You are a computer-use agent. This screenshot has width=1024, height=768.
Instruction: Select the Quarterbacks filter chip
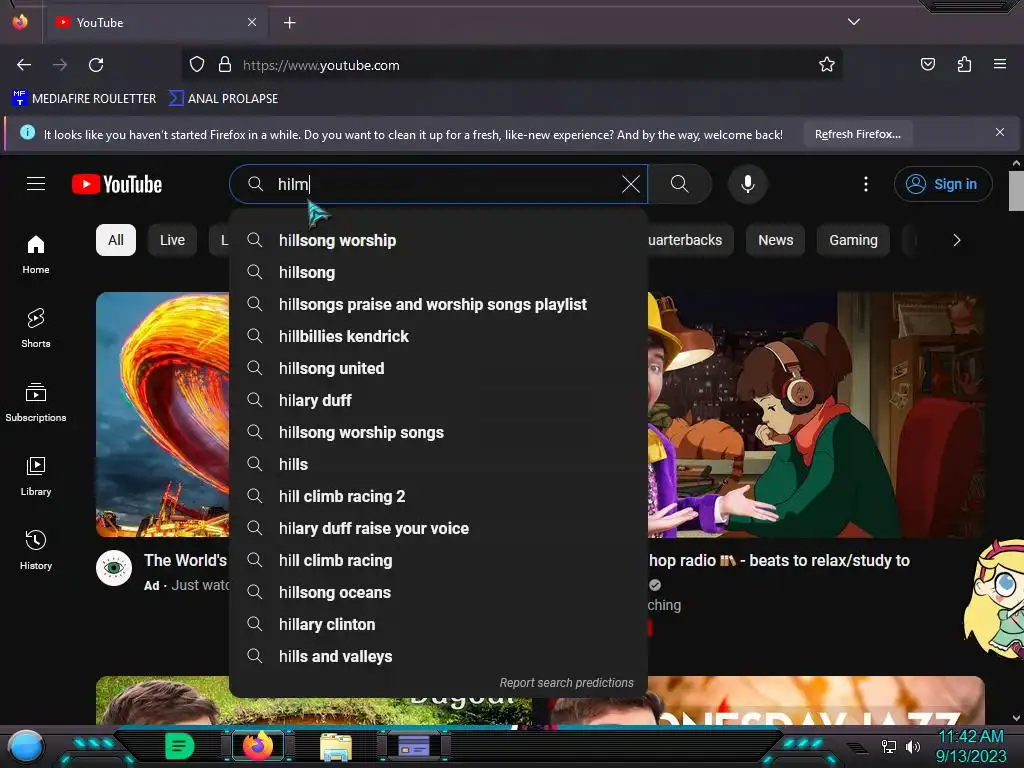(689, 240)
